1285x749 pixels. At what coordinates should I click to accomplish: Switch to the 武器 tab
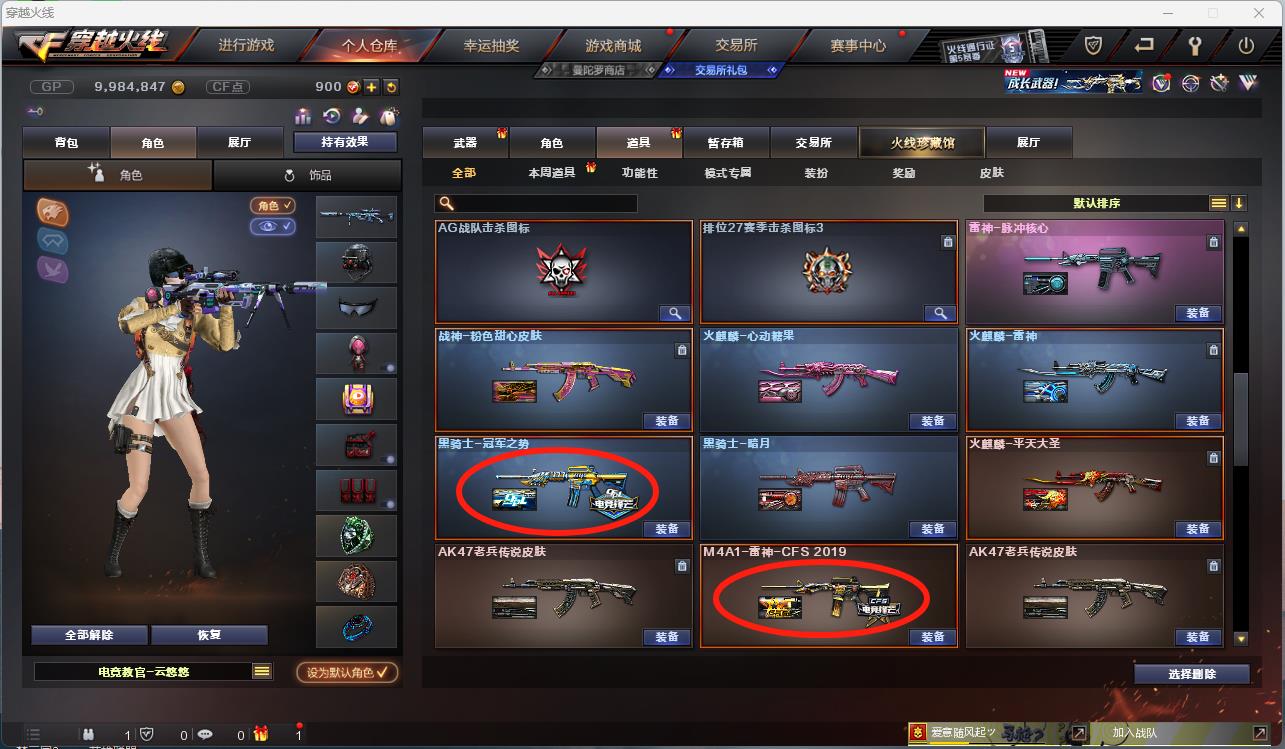point(466,142)
